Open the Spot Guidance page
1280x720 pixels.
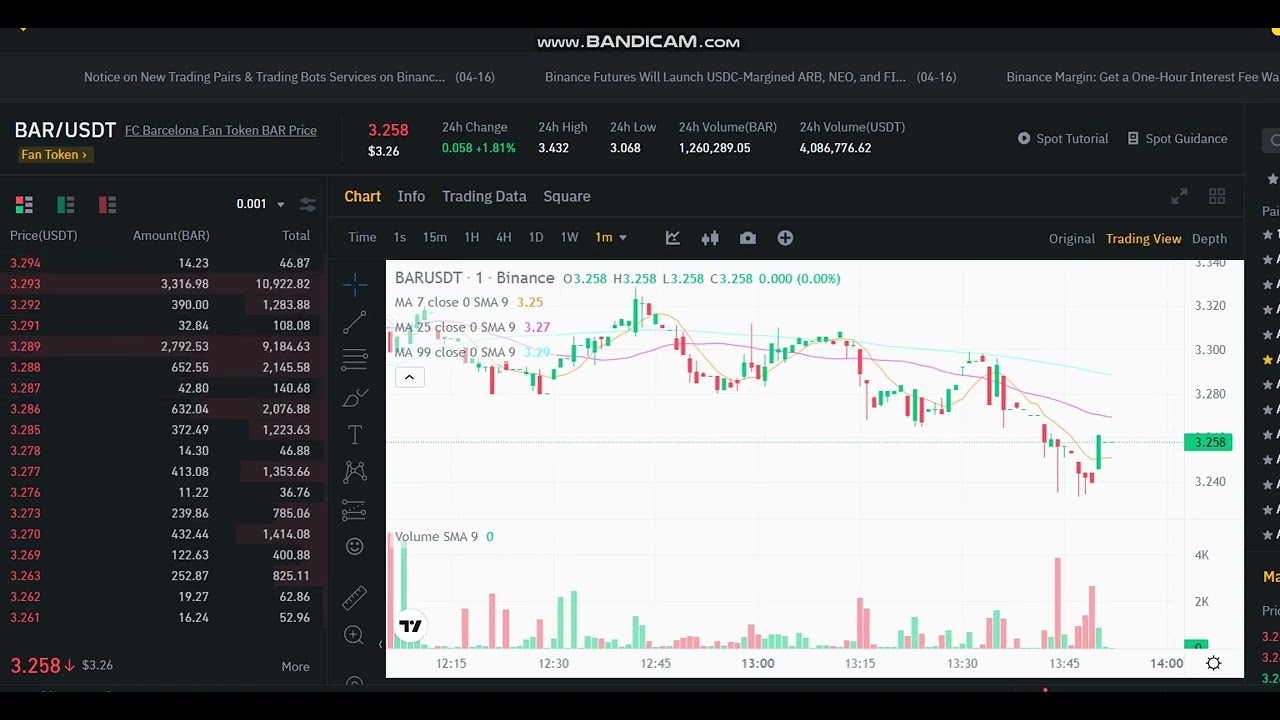click(x=1177, y=139)
